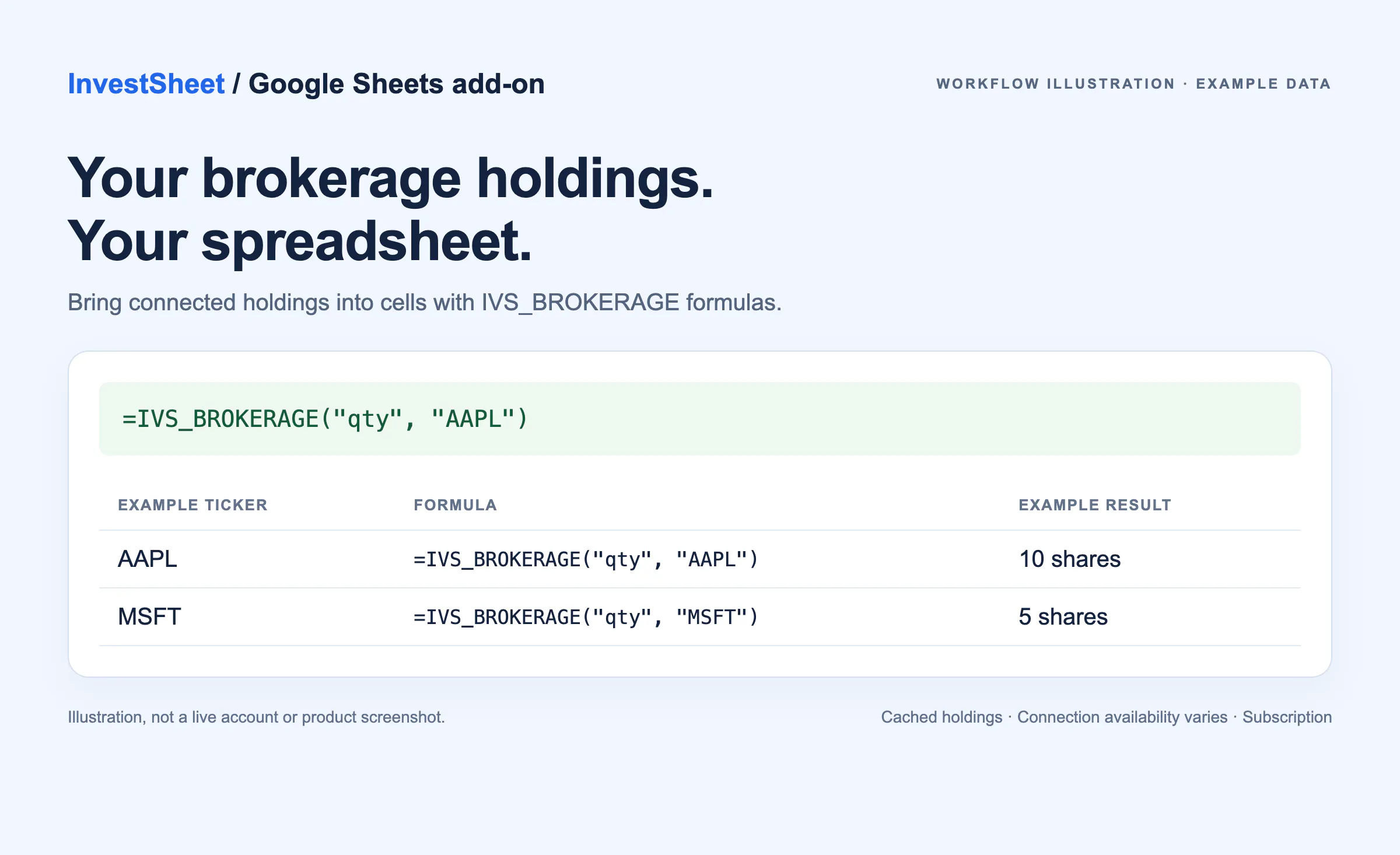1400x855 pixels.
Task: Click the green formula bar with AAPL formula
Action: tap(699, 419)
